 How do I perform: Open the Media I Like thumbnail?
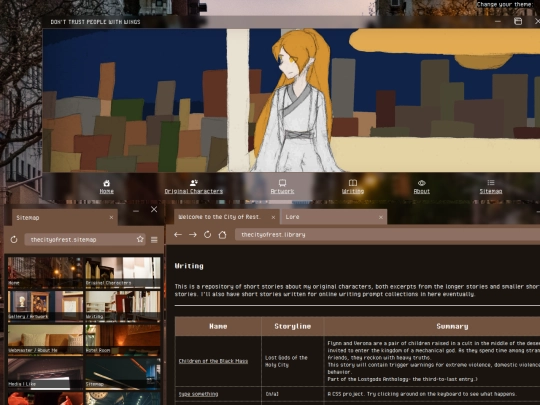(45, 373)
